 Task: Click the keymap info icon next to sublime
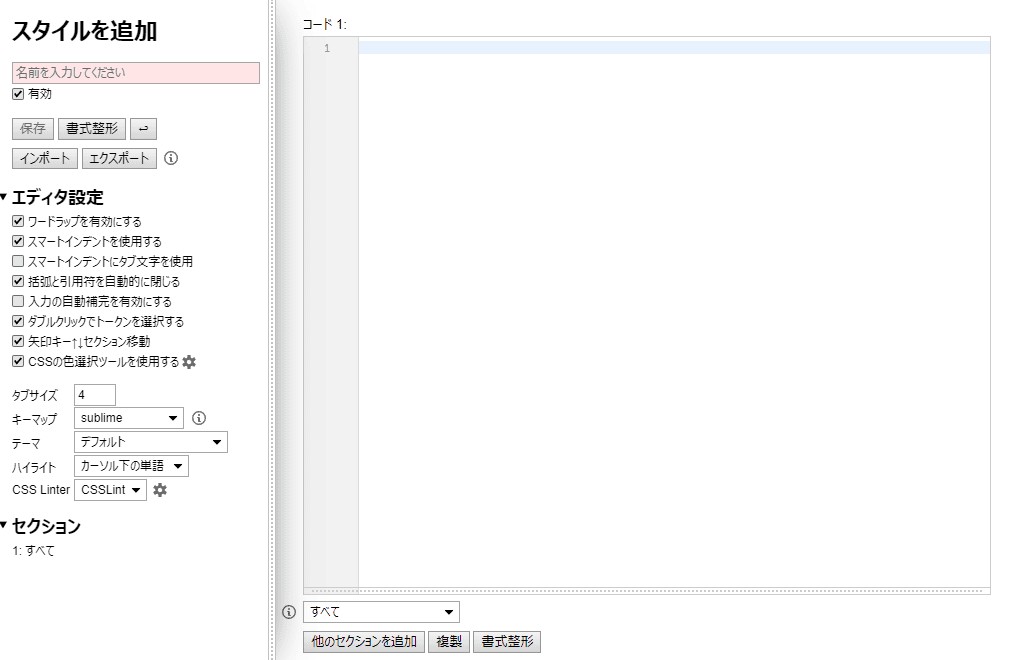(198, 418)
